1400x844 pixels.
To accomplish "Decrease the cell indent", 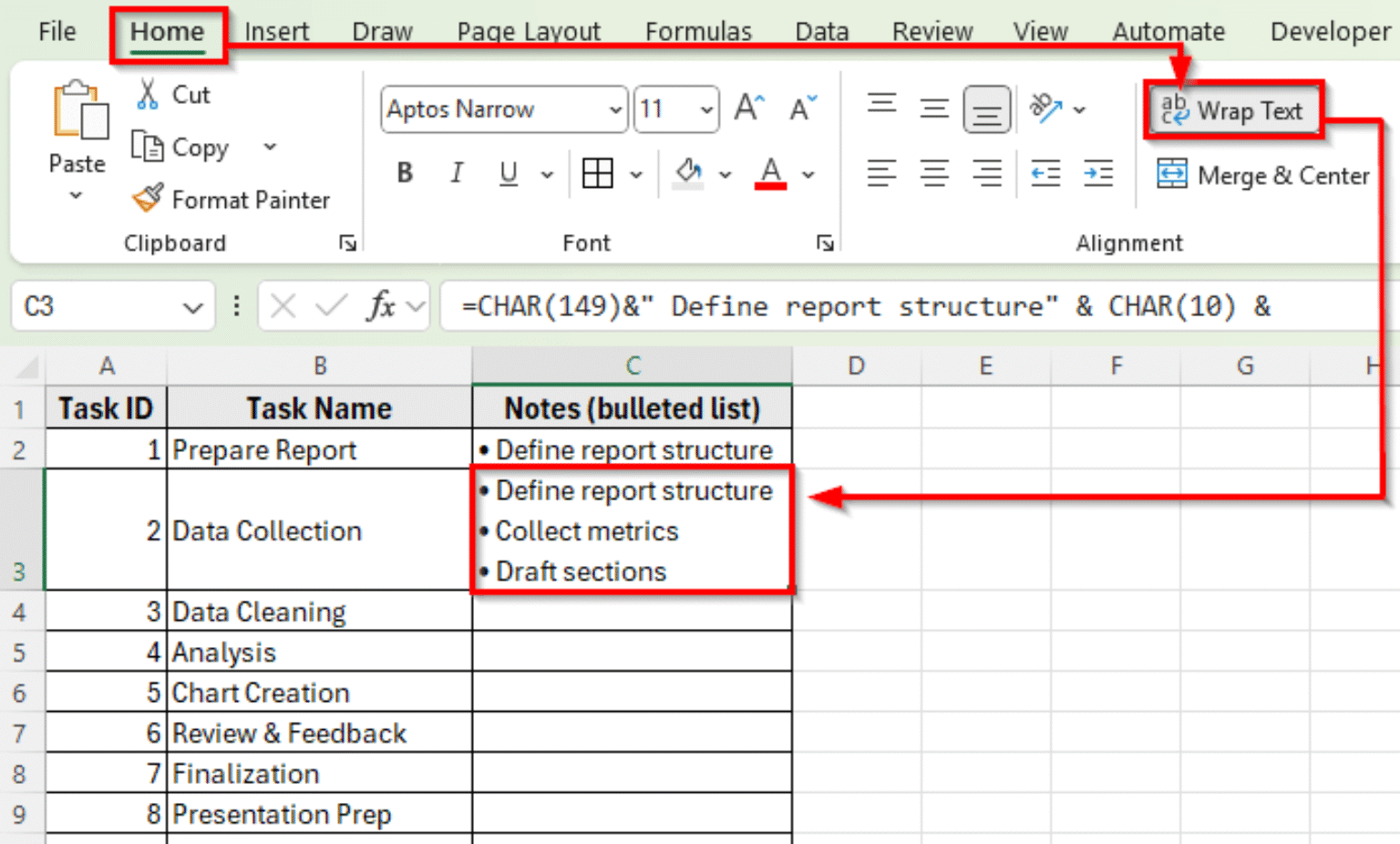I will 1045,172.
